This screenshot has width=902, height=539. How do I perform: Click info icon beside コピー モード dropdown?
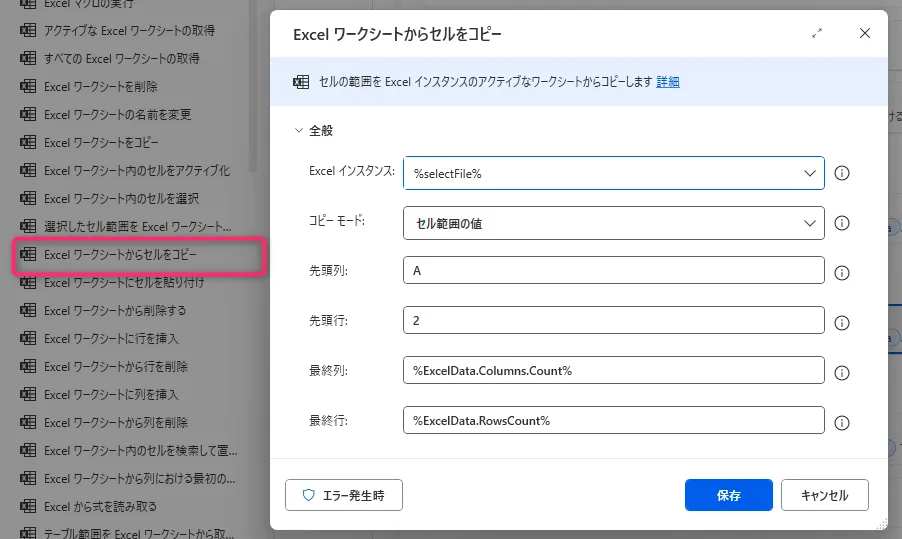(x=842, y=223)
